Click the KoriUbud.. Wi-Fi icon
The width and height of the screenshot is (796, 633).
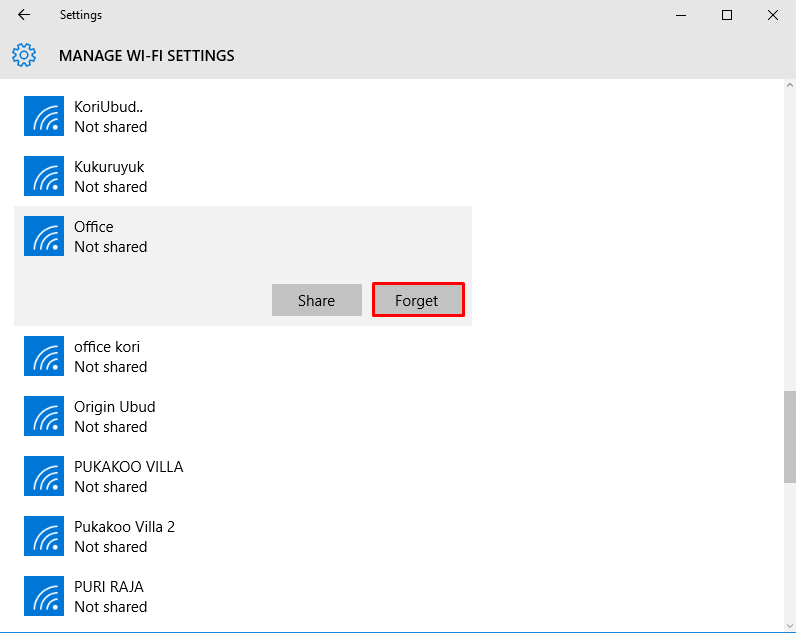[44, 116]
